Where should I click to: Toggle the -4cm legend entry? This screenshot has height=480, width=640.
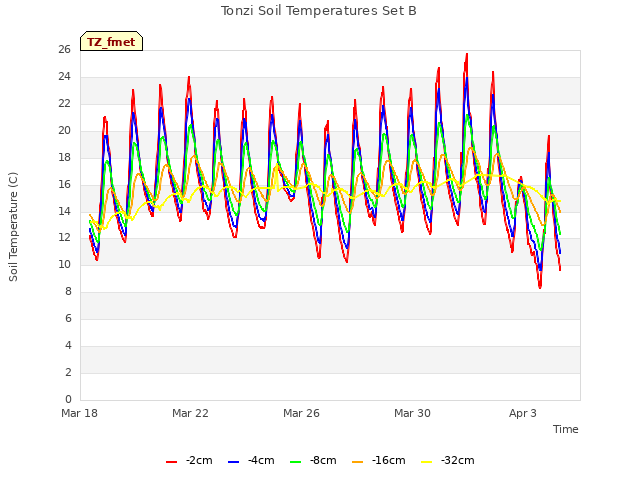click(x=251, y=461)
